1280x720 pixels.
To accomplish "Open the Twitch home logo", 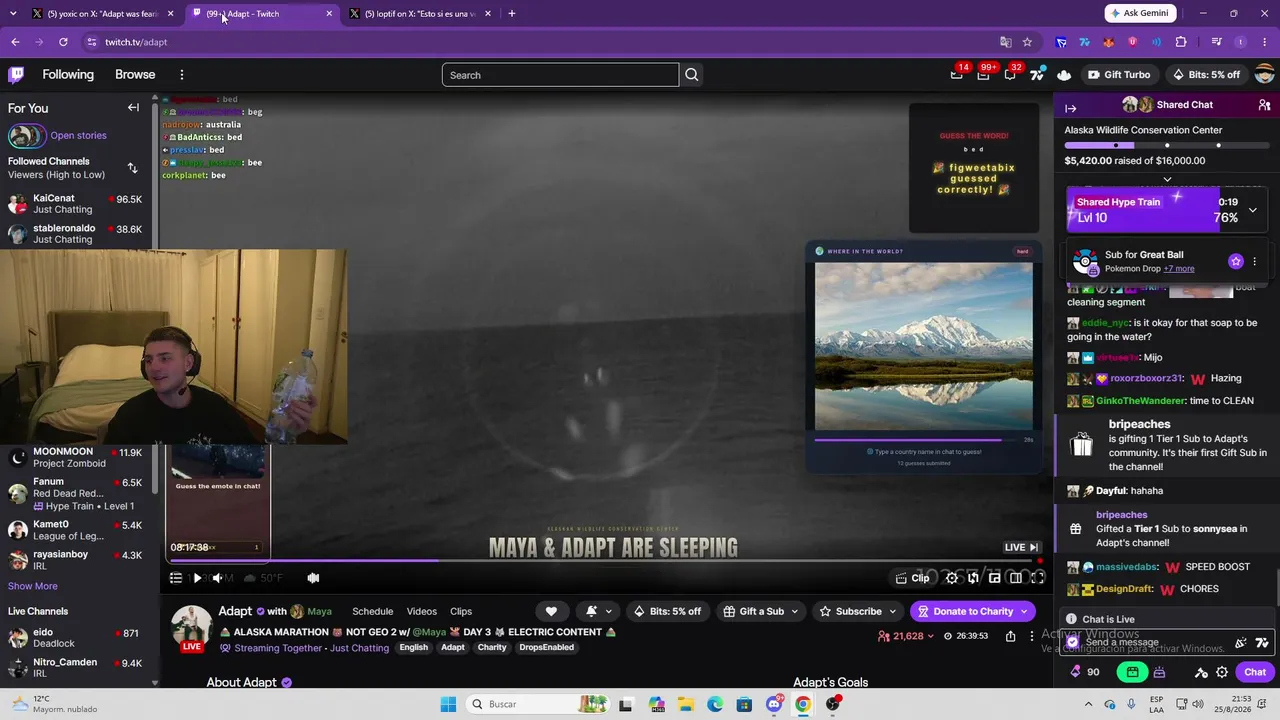I will pos(16,75).
